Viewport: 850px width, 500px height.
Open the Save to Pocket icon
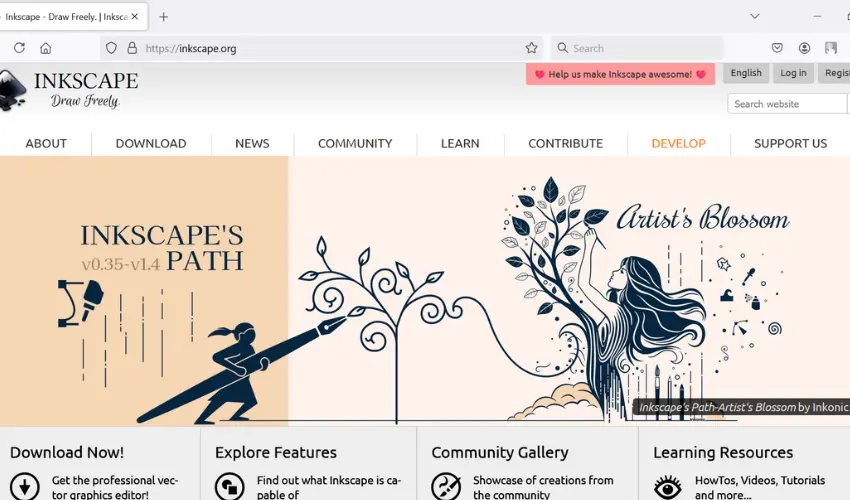point(777,48)
